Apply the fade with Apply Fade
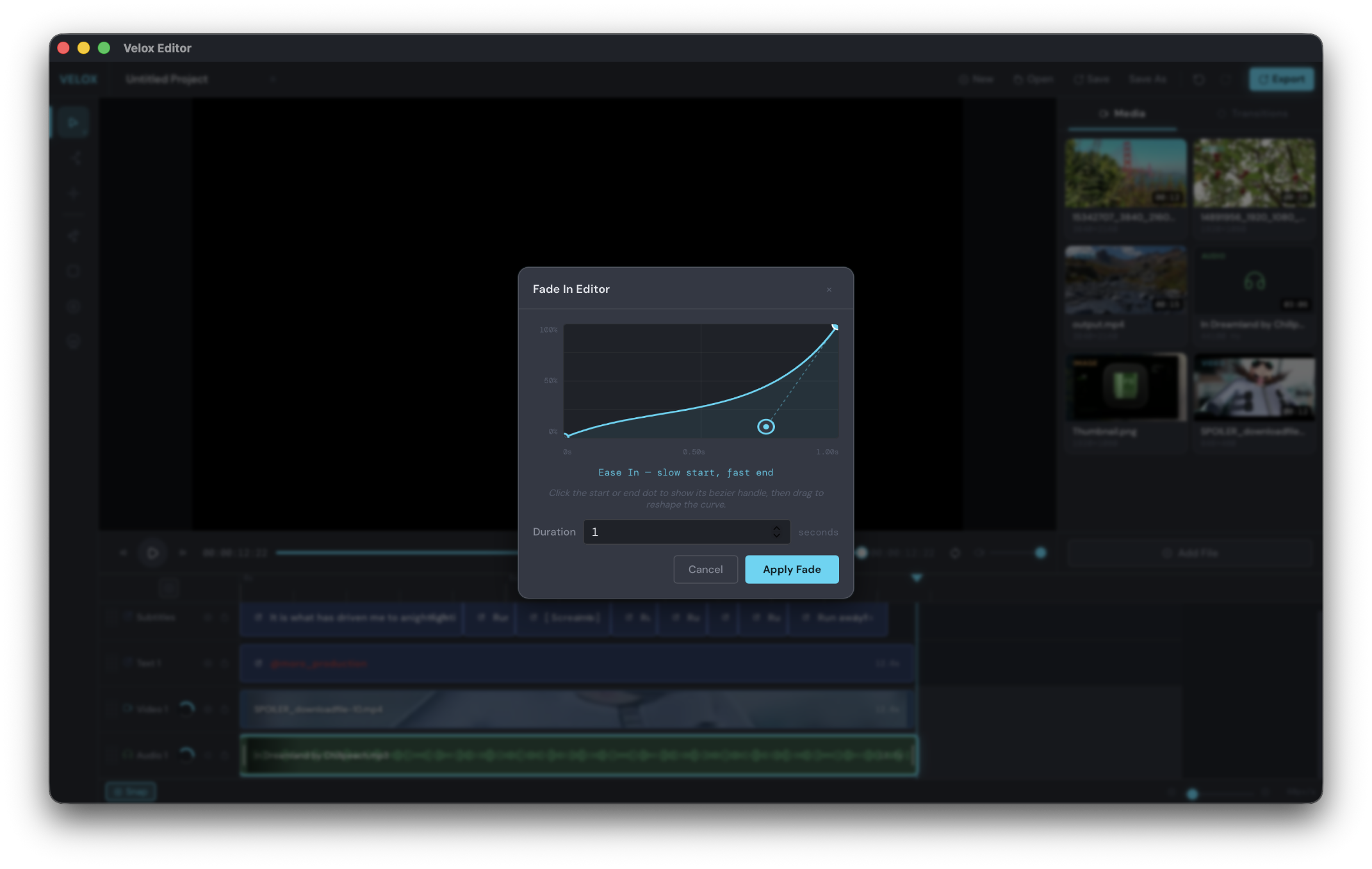Viewport: 1372px width, 869px height. click(x=792, y=569)
